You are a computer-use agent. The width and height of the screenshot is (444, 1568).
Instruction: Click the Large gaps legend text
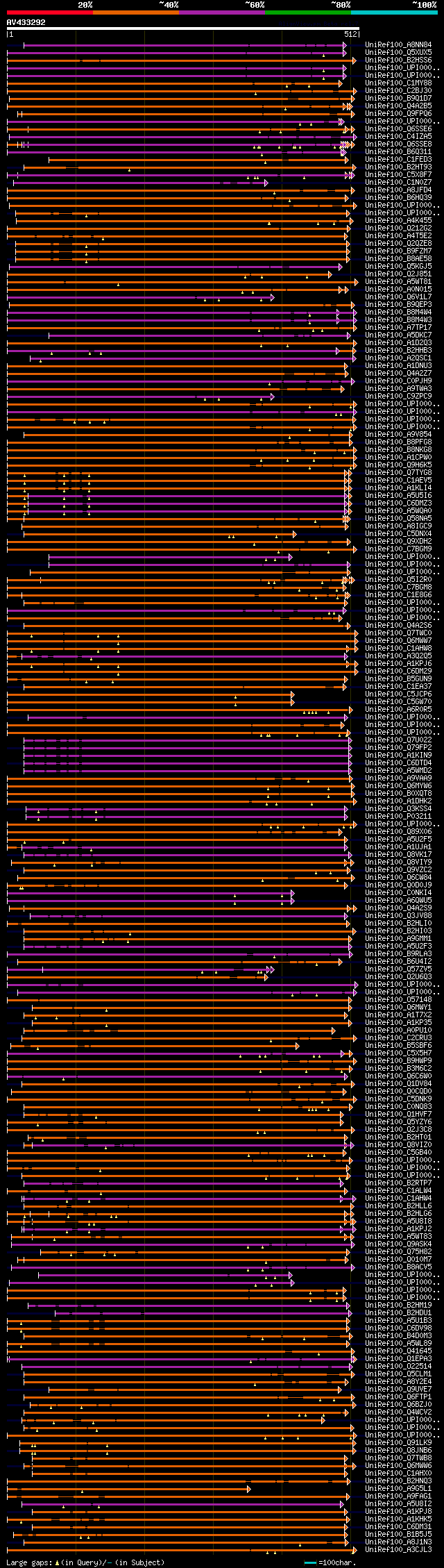85,1562
